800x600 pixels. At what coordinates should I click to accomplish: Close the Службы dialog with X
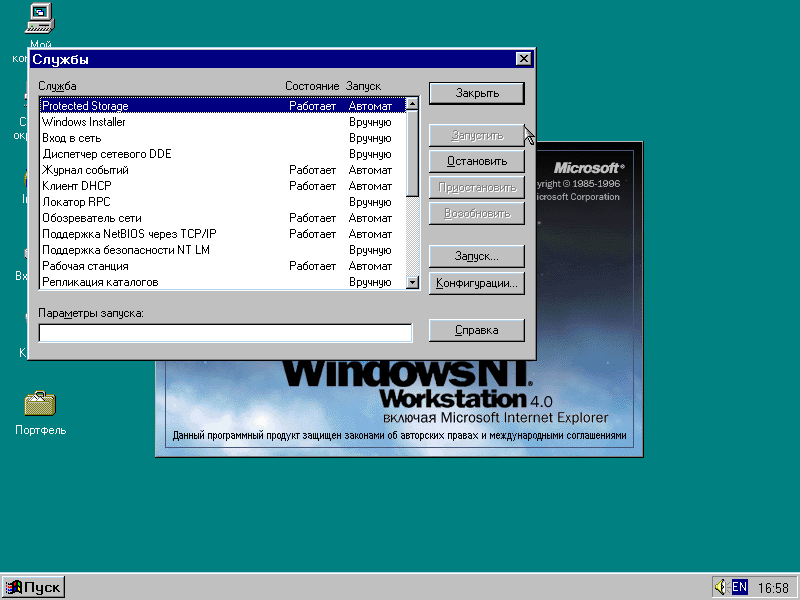523,59
